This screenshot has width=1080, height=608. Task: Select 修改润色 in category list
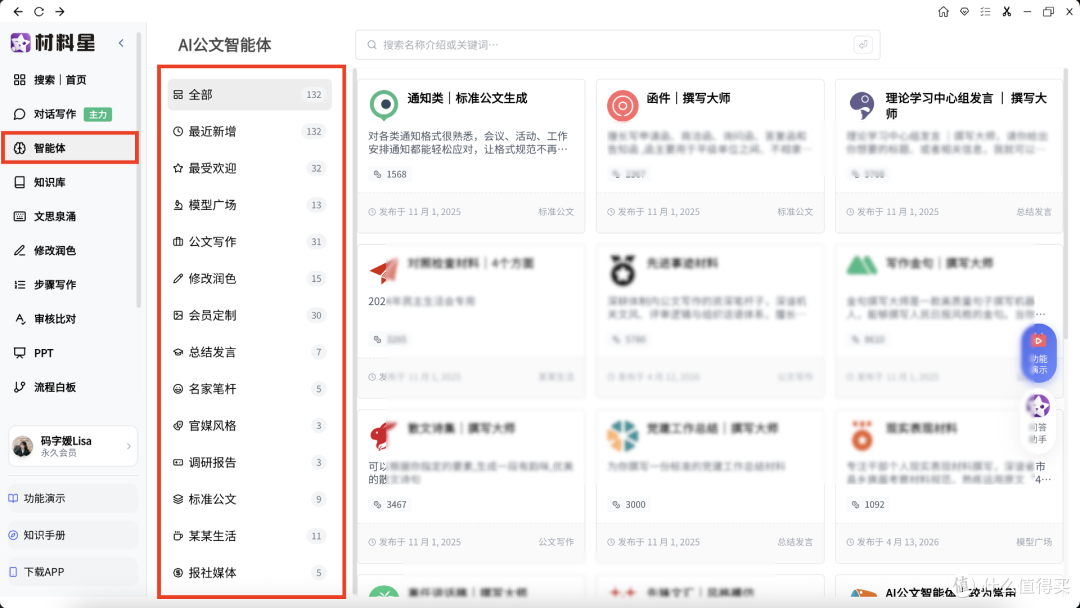[x=249, y=278]
